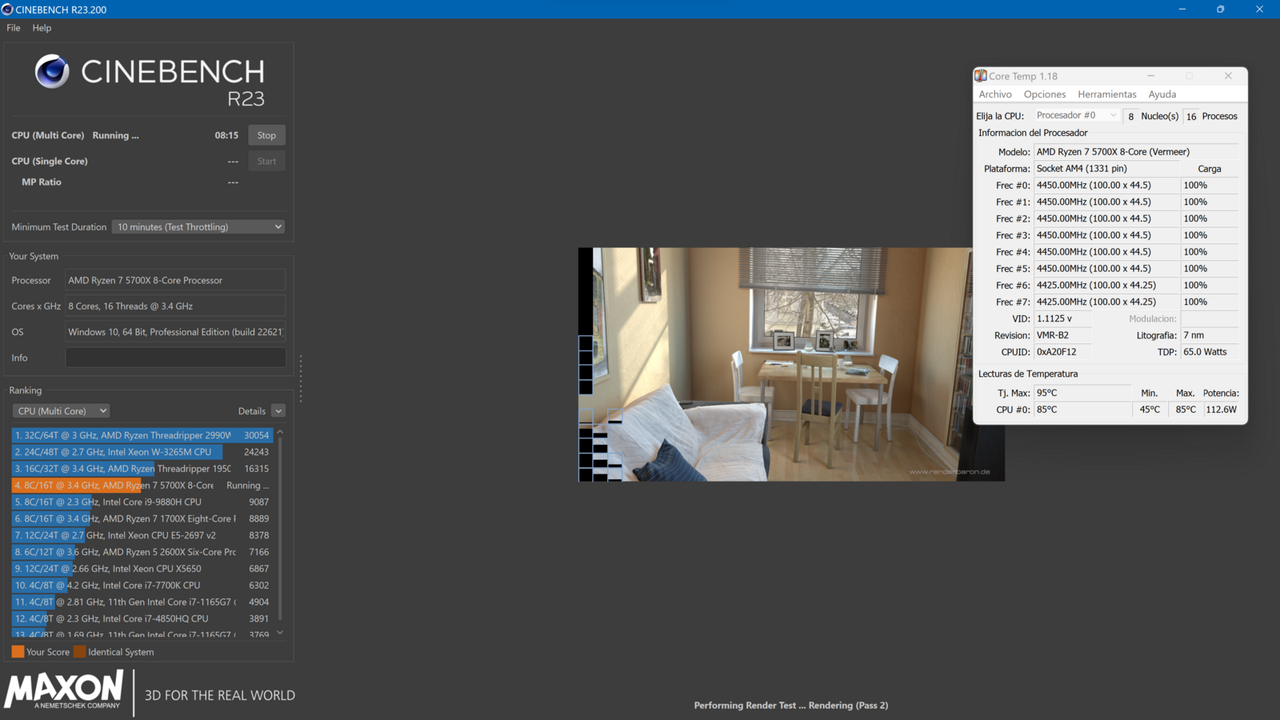Select the Ryzen 7 5700X running row
Screen dimensions: 1280x720
coord(141,485)
